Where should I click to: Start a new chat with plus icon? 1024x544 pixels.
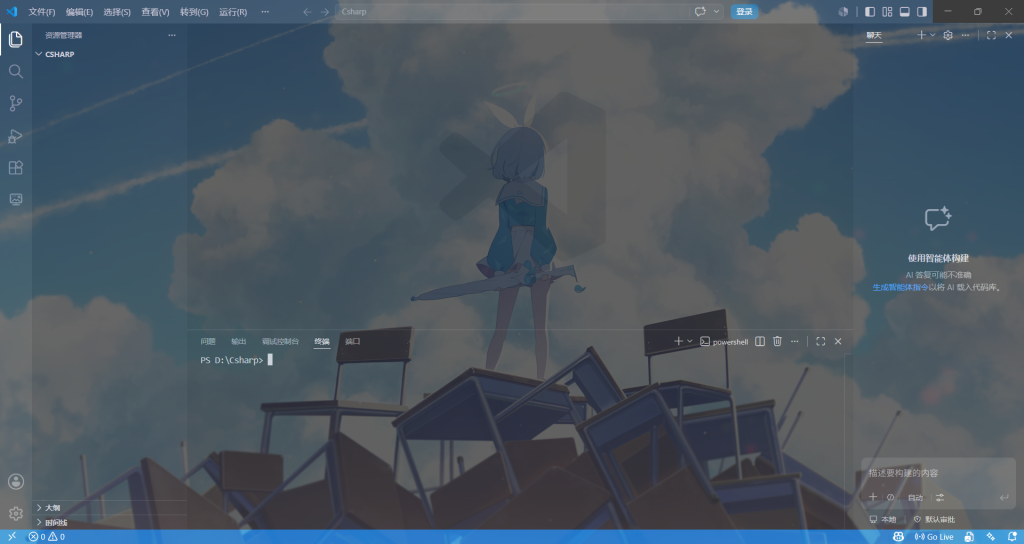[x=921, y=35]
